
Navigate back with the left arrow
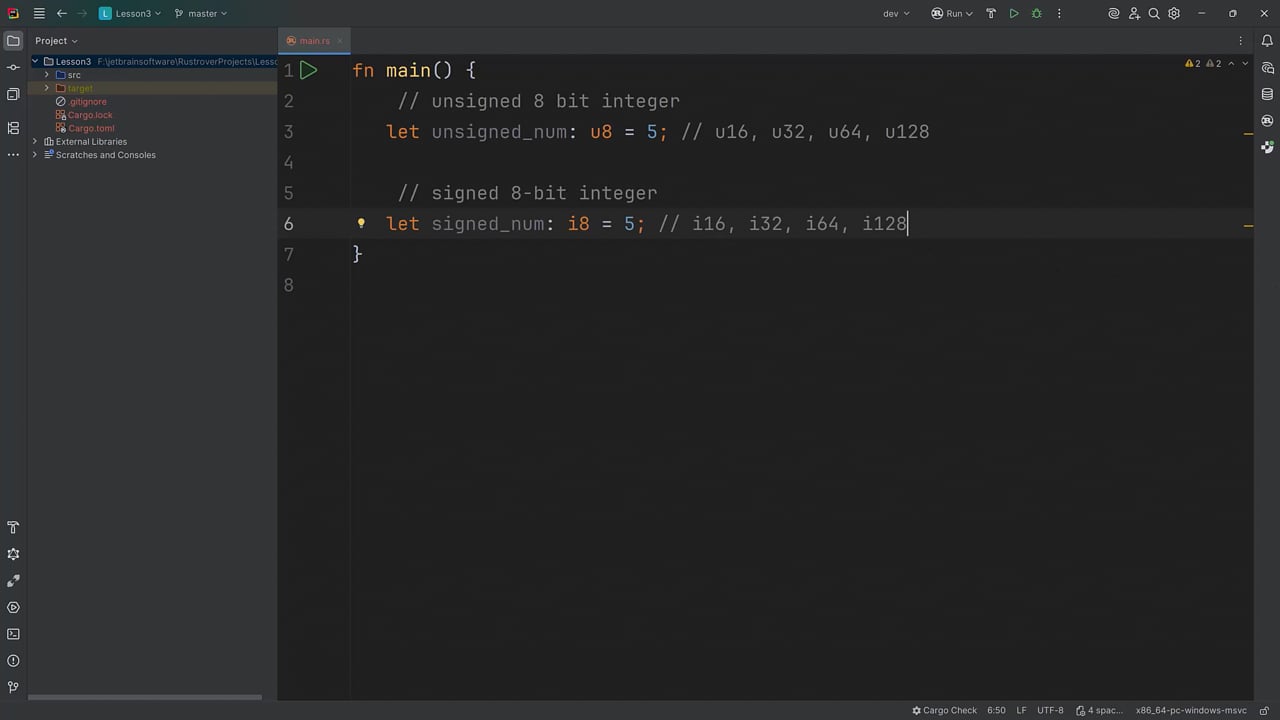[62, 14]
